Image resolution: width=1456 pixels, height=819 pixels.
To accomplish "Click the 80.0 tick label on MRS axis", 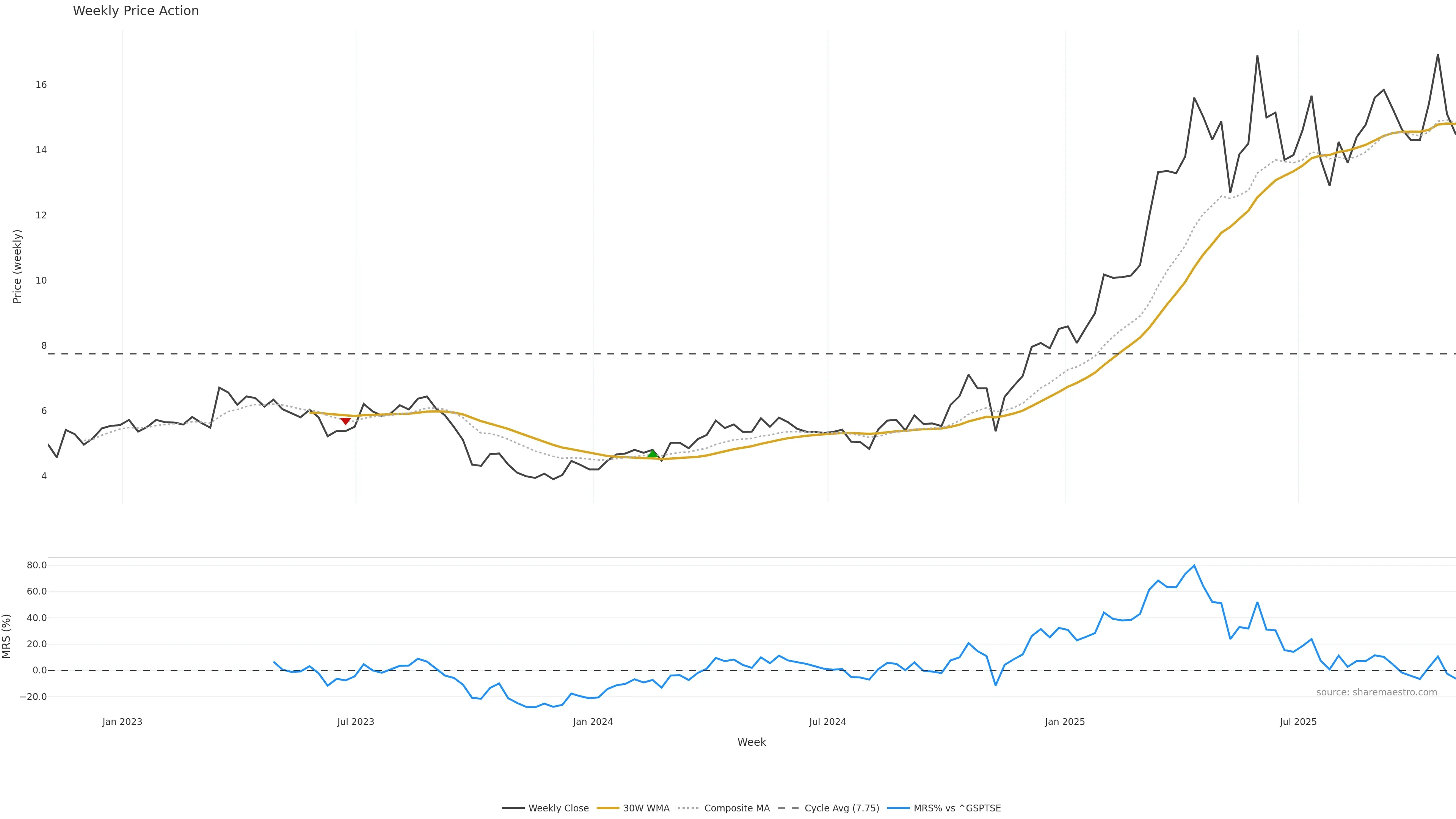I will [x=37, y=565].
